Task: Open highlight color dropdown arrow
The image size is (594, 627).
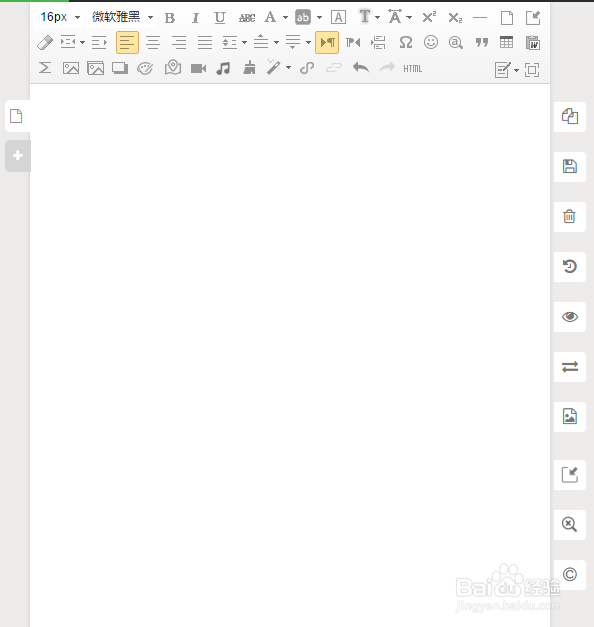Action: pos(319,18)
